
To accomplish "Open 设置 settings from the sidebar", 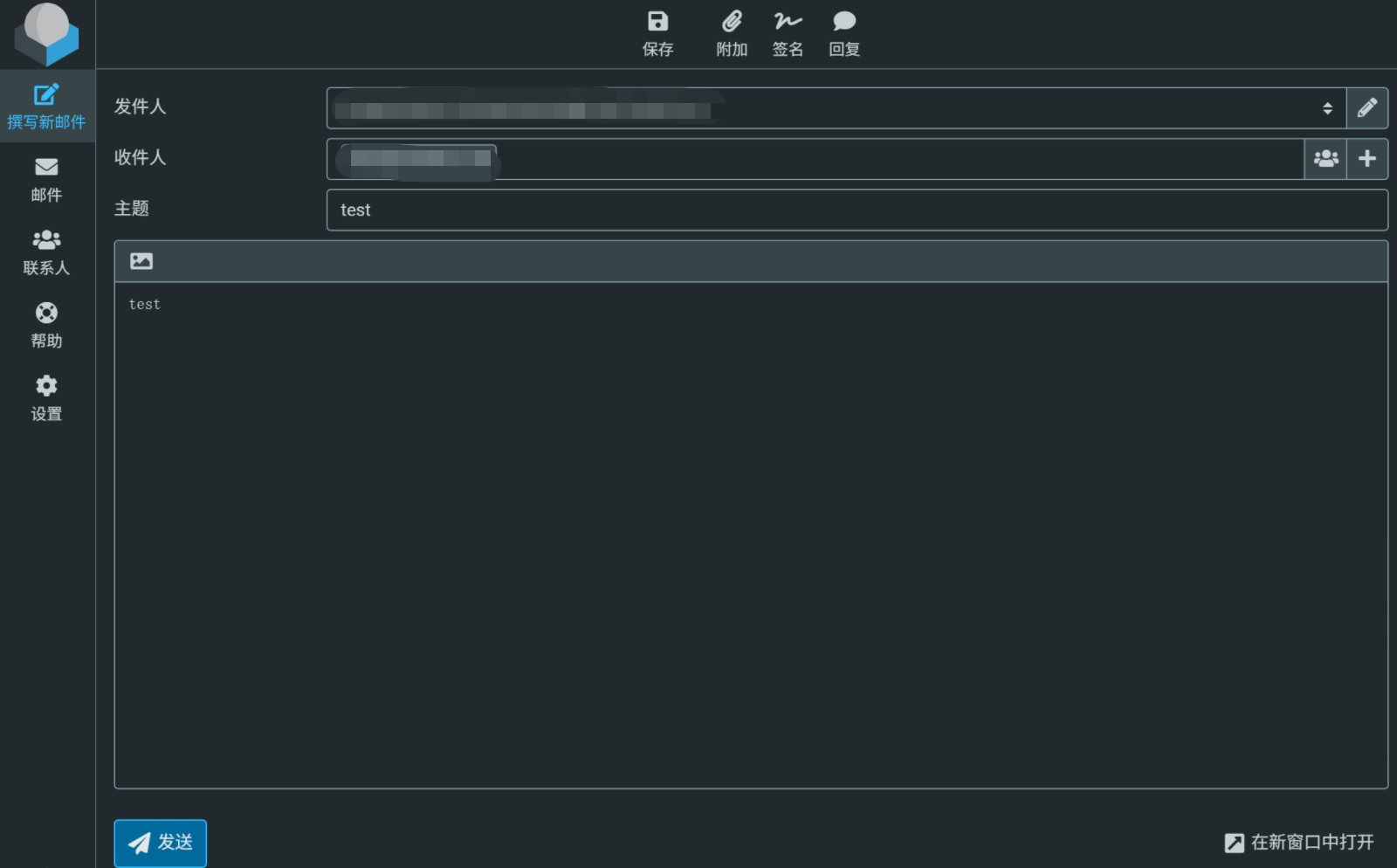I will [x=46, y=398].
